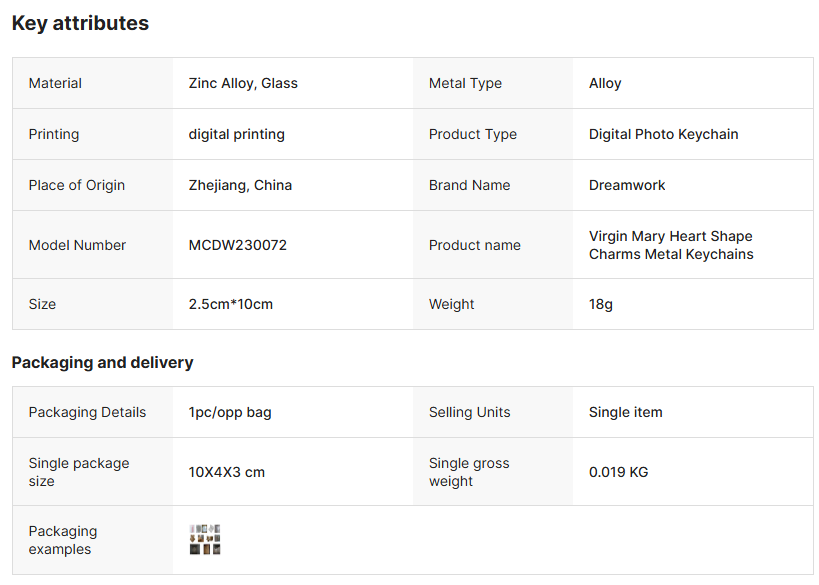Select model number MCDW230072
The height and width of the screenshot is (585, 819).
pos(237,245)
